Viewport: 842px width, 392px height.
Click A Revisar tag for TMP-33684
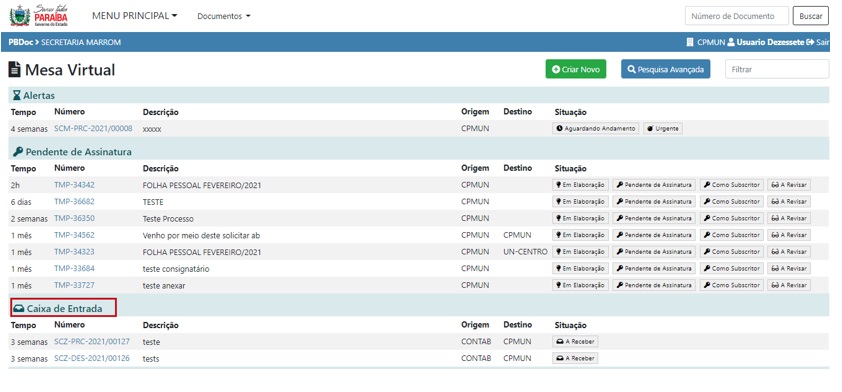click(789, 268)
